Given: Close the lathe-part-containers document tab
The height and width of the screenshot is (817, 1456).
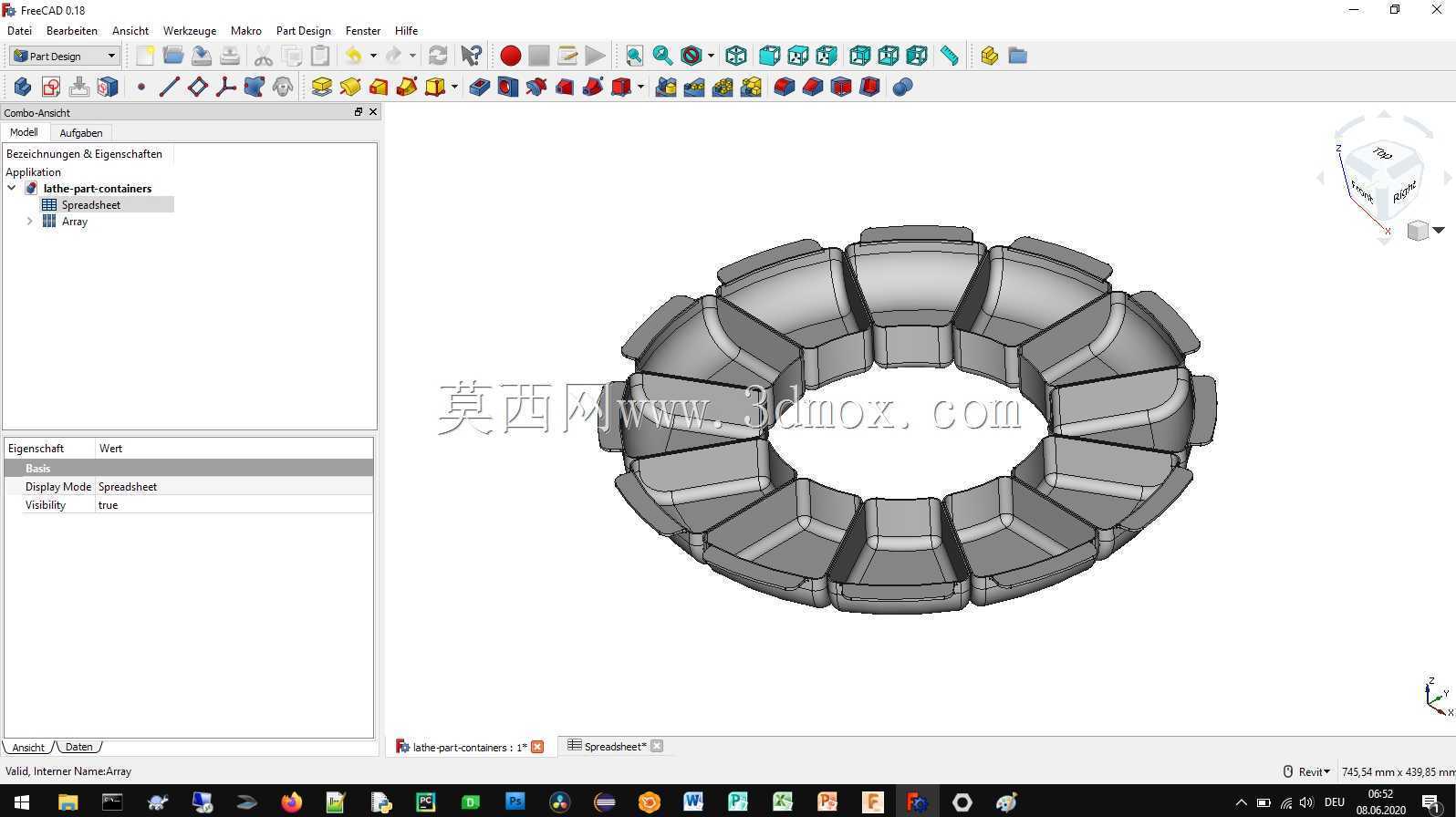Looking at the screenshot, I should pos(537,747).
